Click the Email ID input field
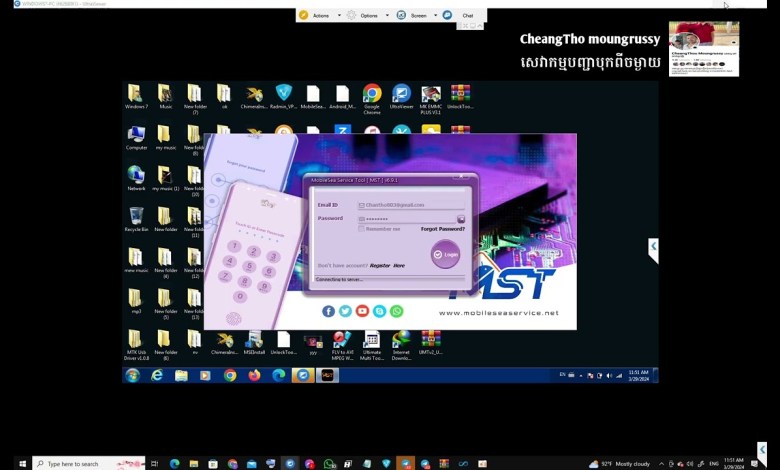The height and width of the screenshot is (470, 780). tap(410, 204)
